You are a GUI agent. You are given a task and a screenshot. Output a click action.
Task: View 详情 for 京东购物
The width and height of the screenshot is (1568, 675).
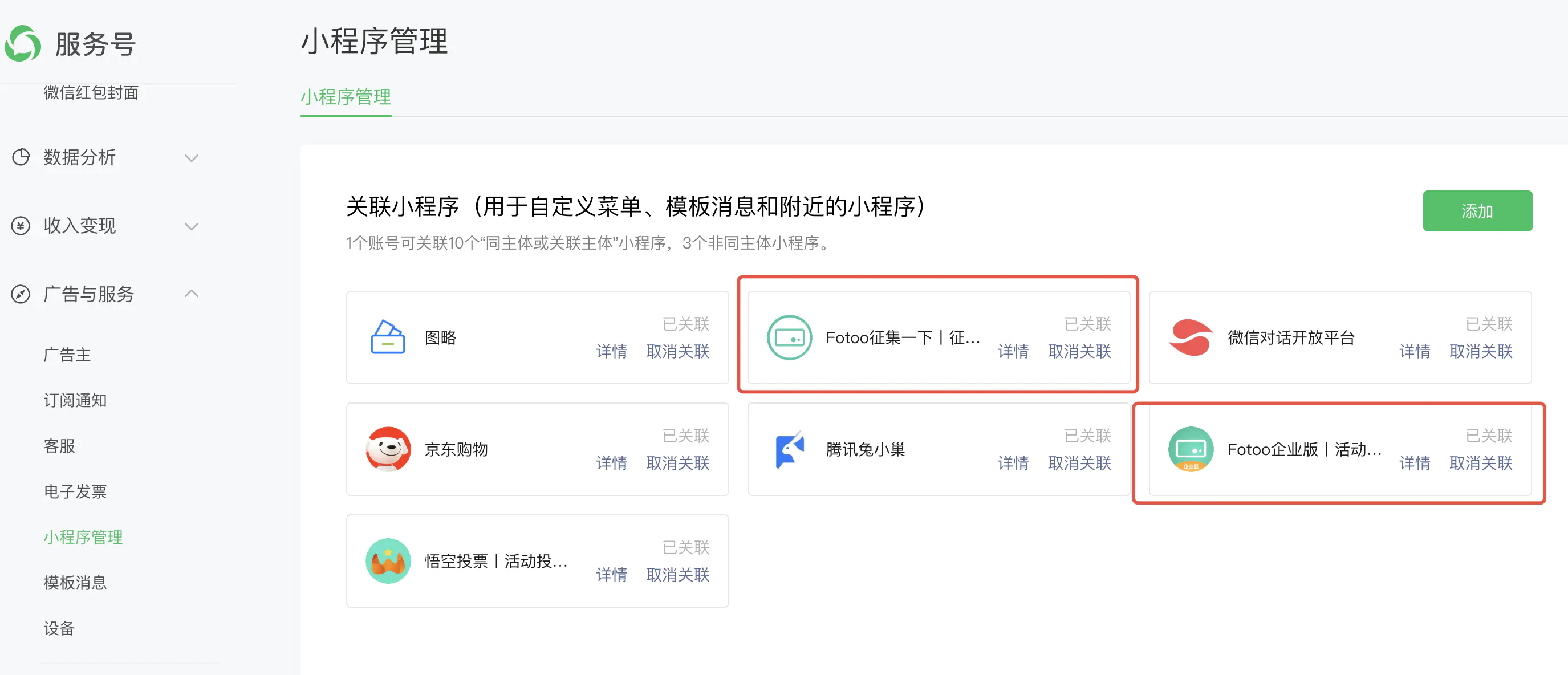(611, 463)
